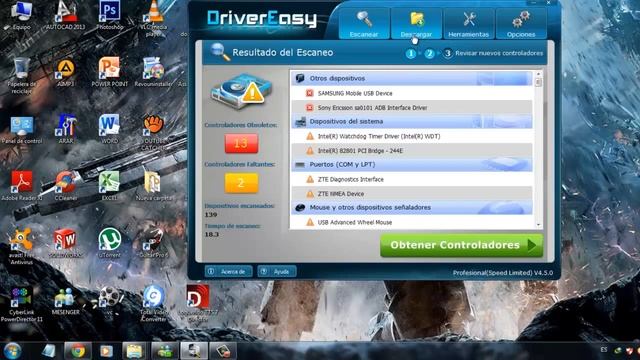Open EXCEL desktop shortcut
This screenshot has height=360, width=640.
(109, 186)
